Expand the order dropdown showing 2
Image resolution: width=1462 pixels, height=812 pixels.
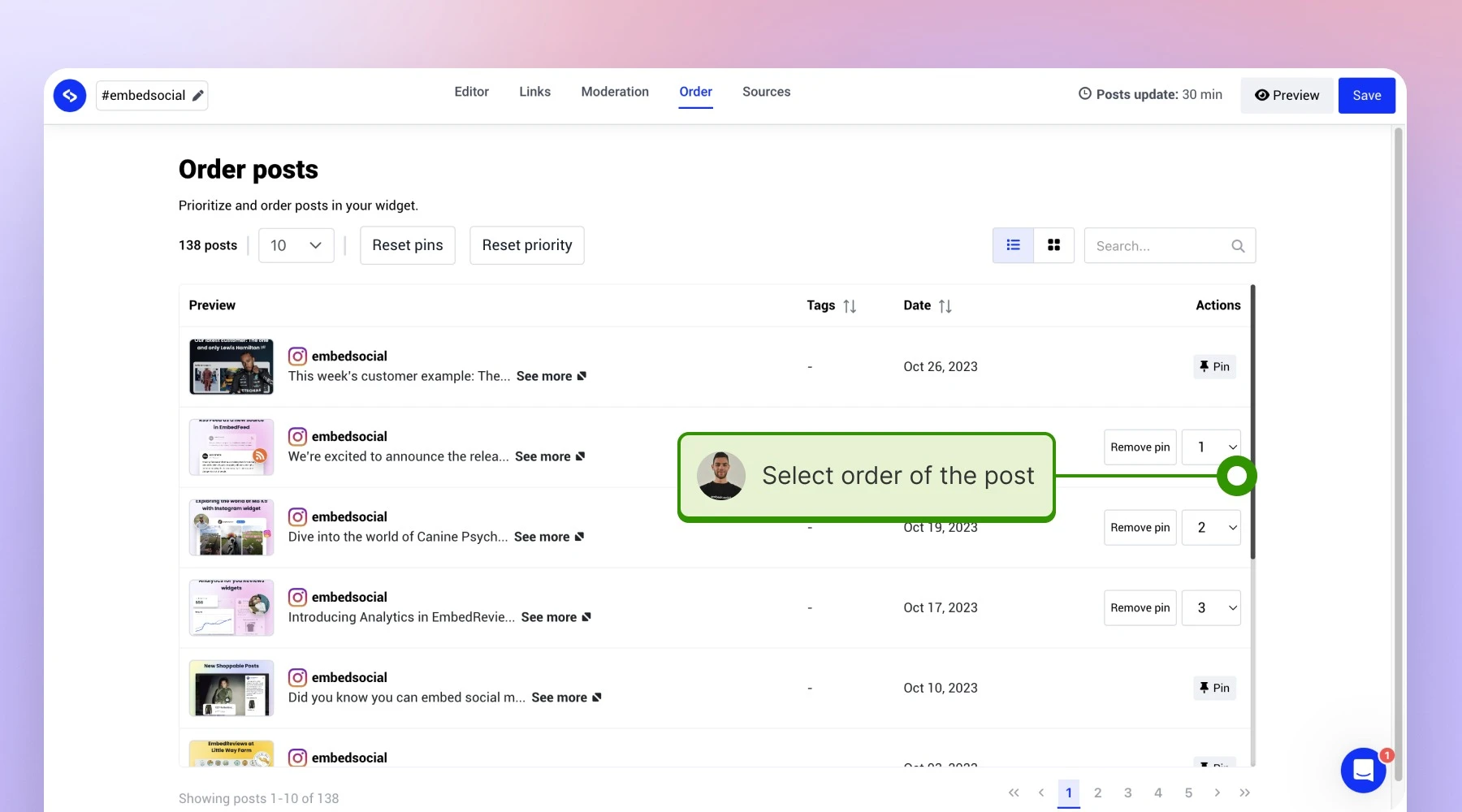point(1211,528)
